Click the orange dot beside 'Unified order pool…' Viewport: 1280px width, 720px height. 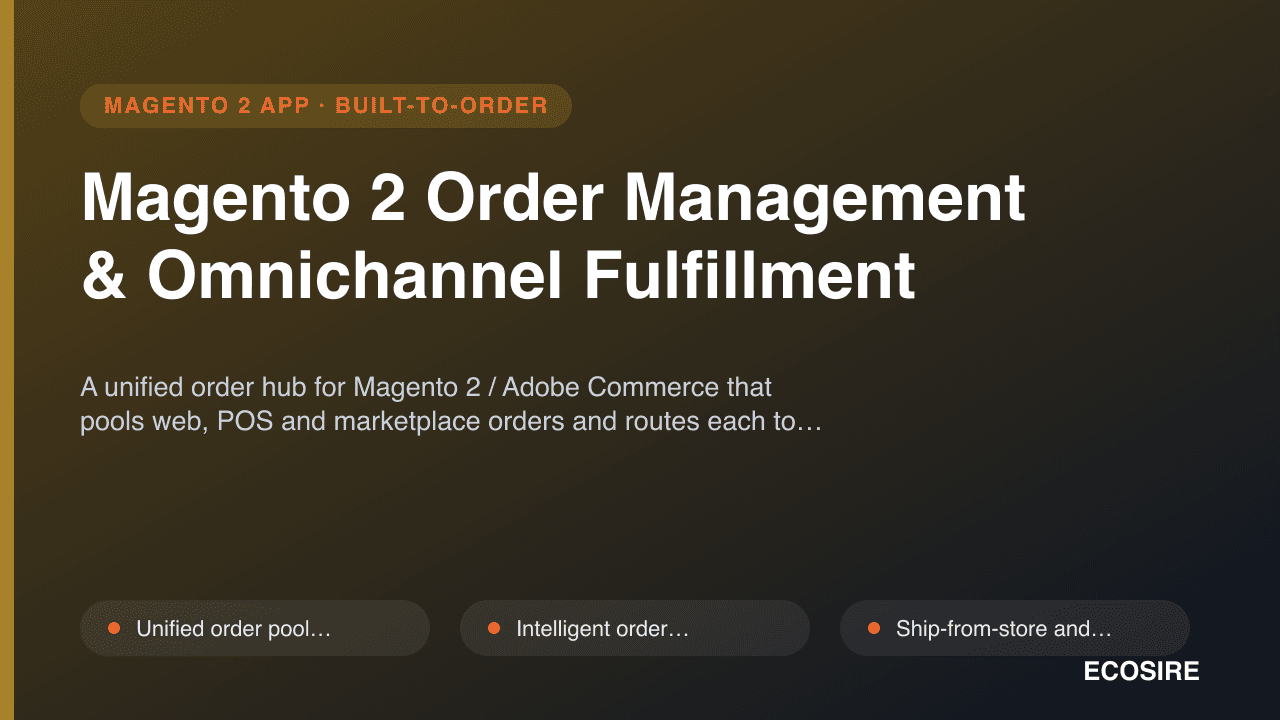click(114, 628)
